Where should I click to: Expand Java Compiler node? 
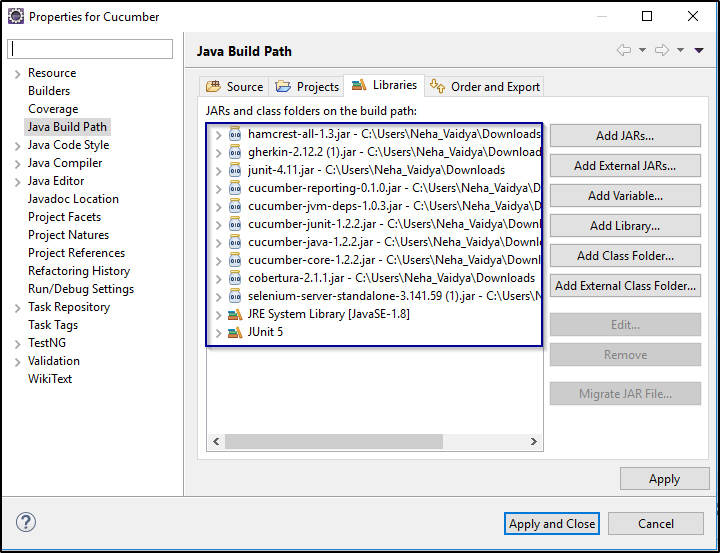pyautogui.click(x=17, y=164)
